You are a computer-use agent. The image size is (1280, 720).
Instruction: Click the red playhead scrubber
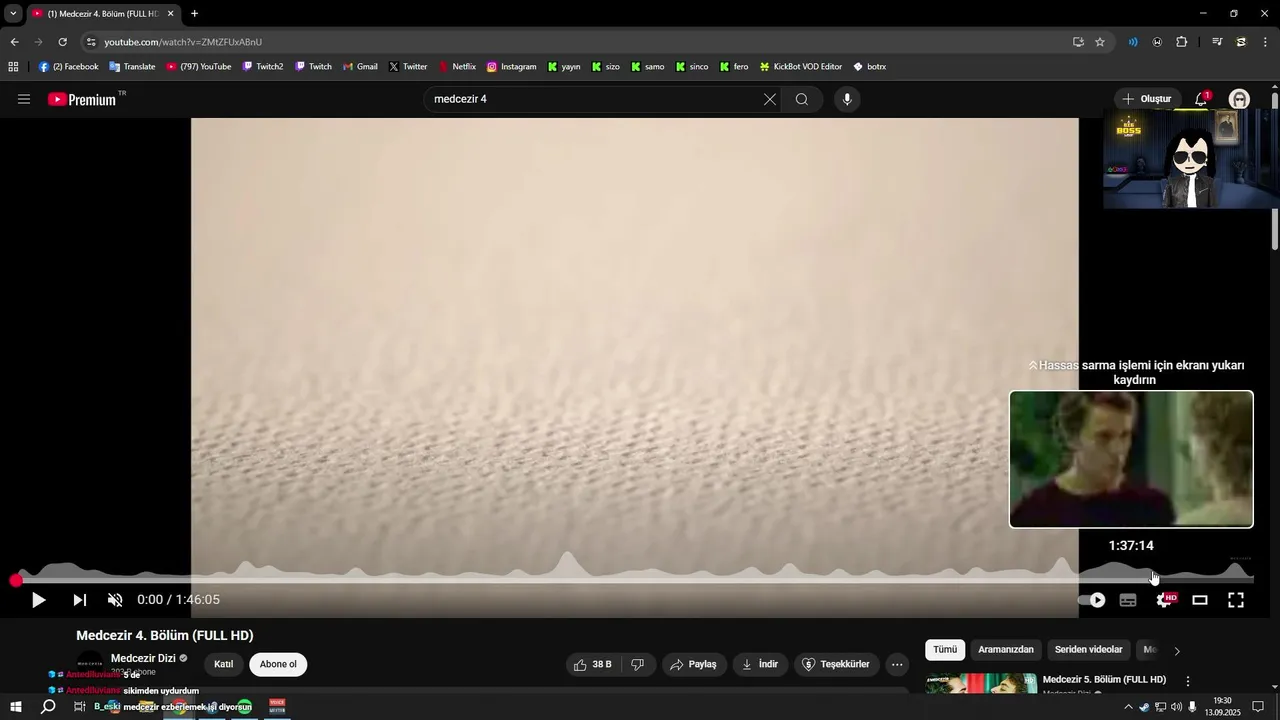pyautogui.click(x=16, y=580)
